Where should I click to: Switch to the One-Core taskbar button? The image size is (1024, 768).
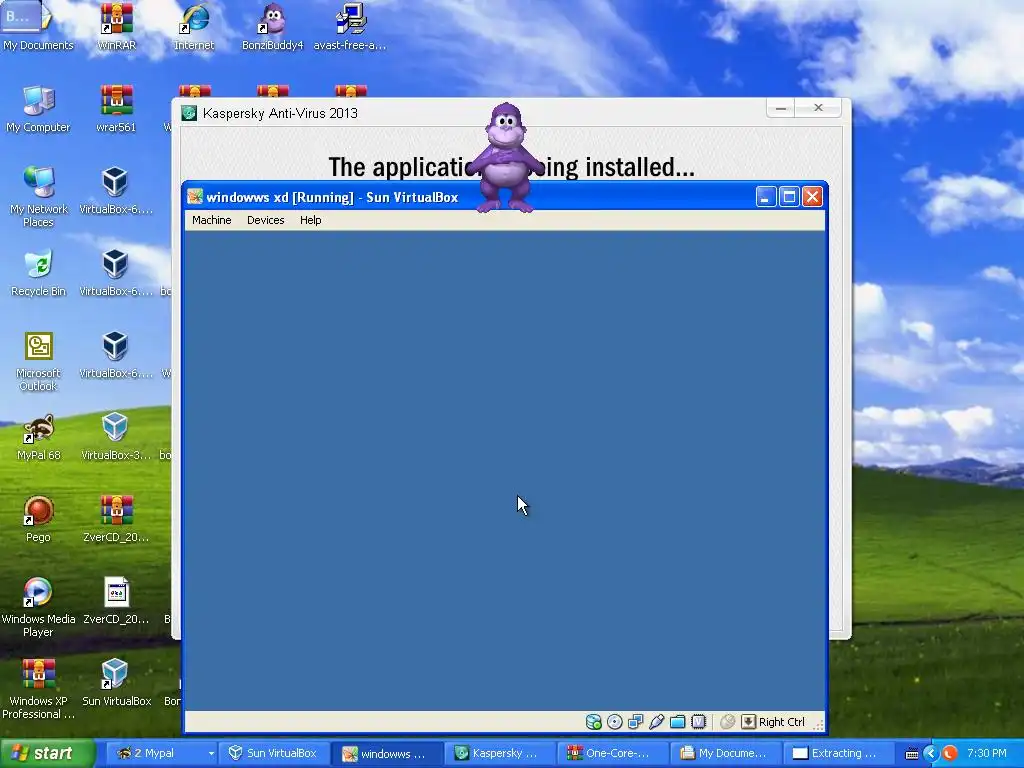point(611,753)
